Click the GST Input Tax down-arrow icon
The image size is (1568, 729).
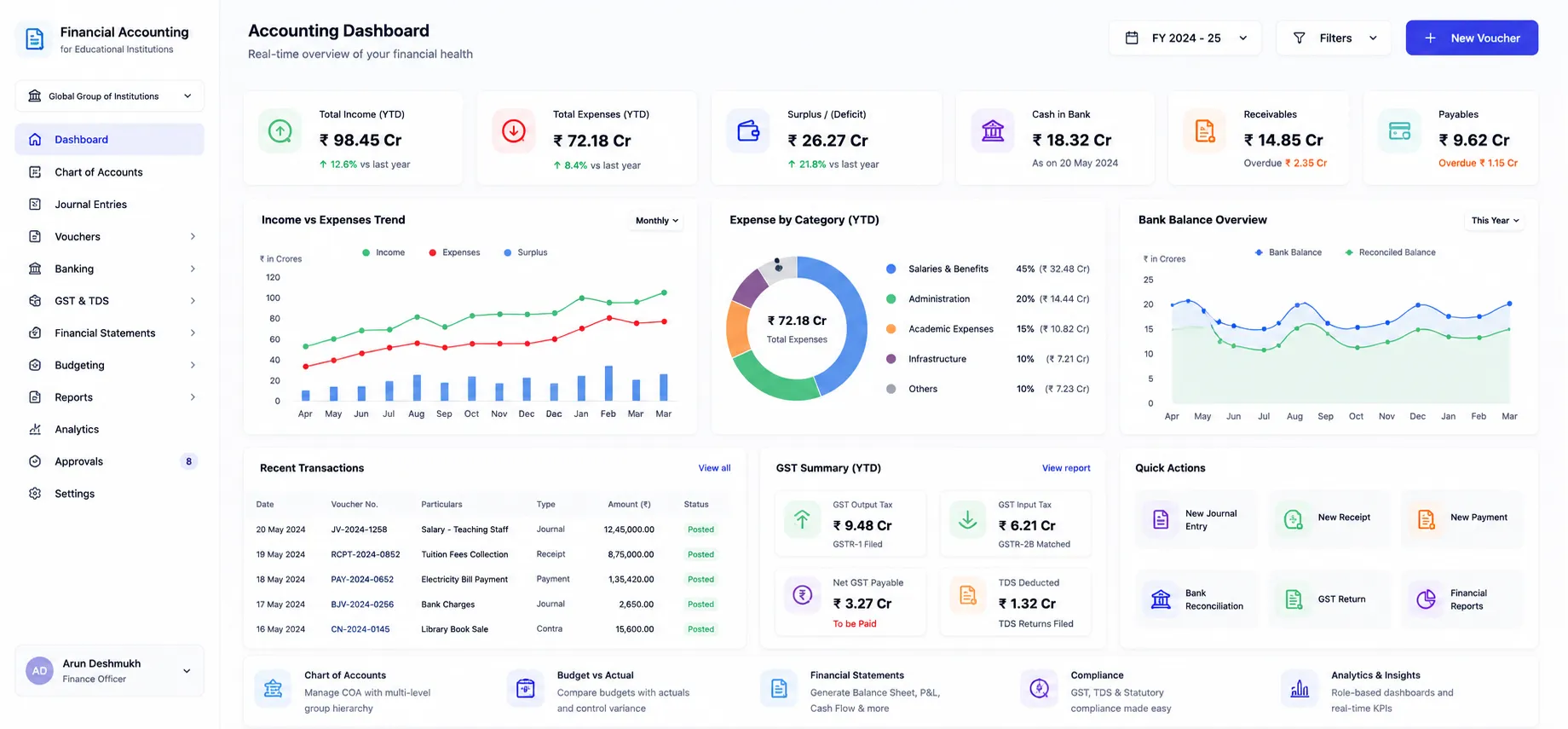967,519
